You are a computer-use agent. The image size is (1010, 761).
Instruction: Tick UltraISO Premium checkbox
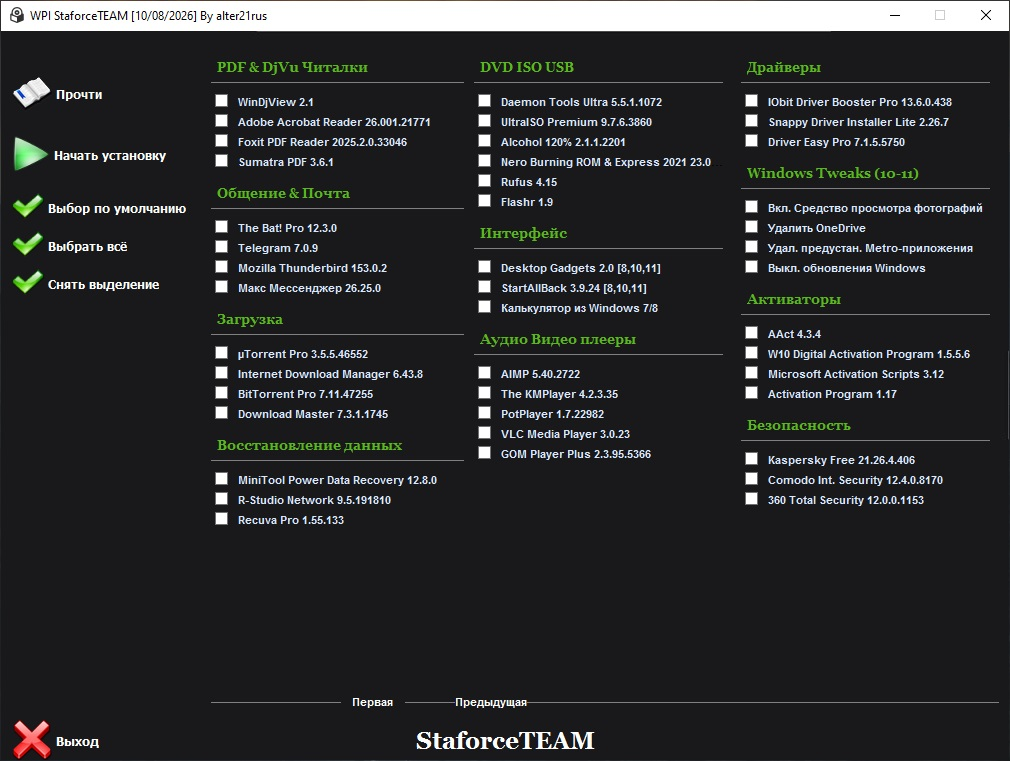pos(484,120)
